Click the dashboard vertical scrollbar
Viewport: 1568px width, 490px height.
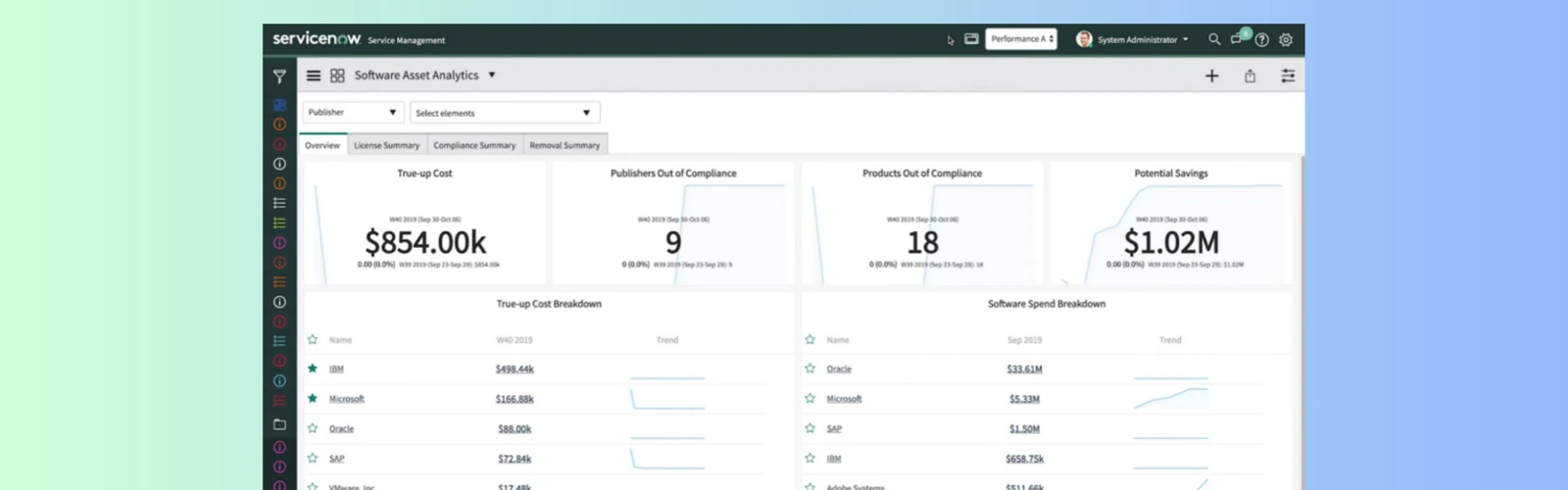[1301, 321]
